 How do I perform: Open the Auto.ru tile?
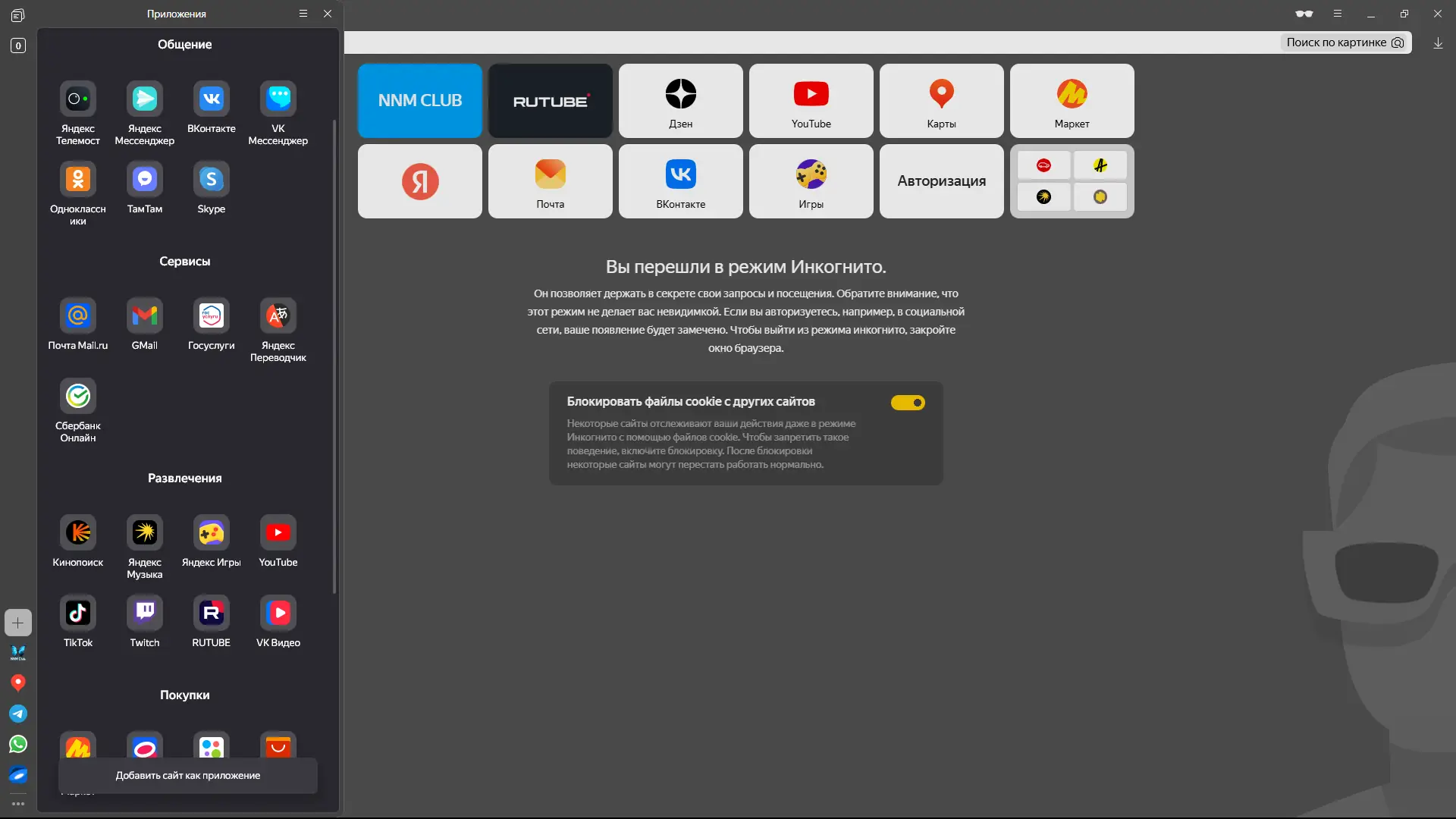pyautogui.click(x=1044, y=165)
